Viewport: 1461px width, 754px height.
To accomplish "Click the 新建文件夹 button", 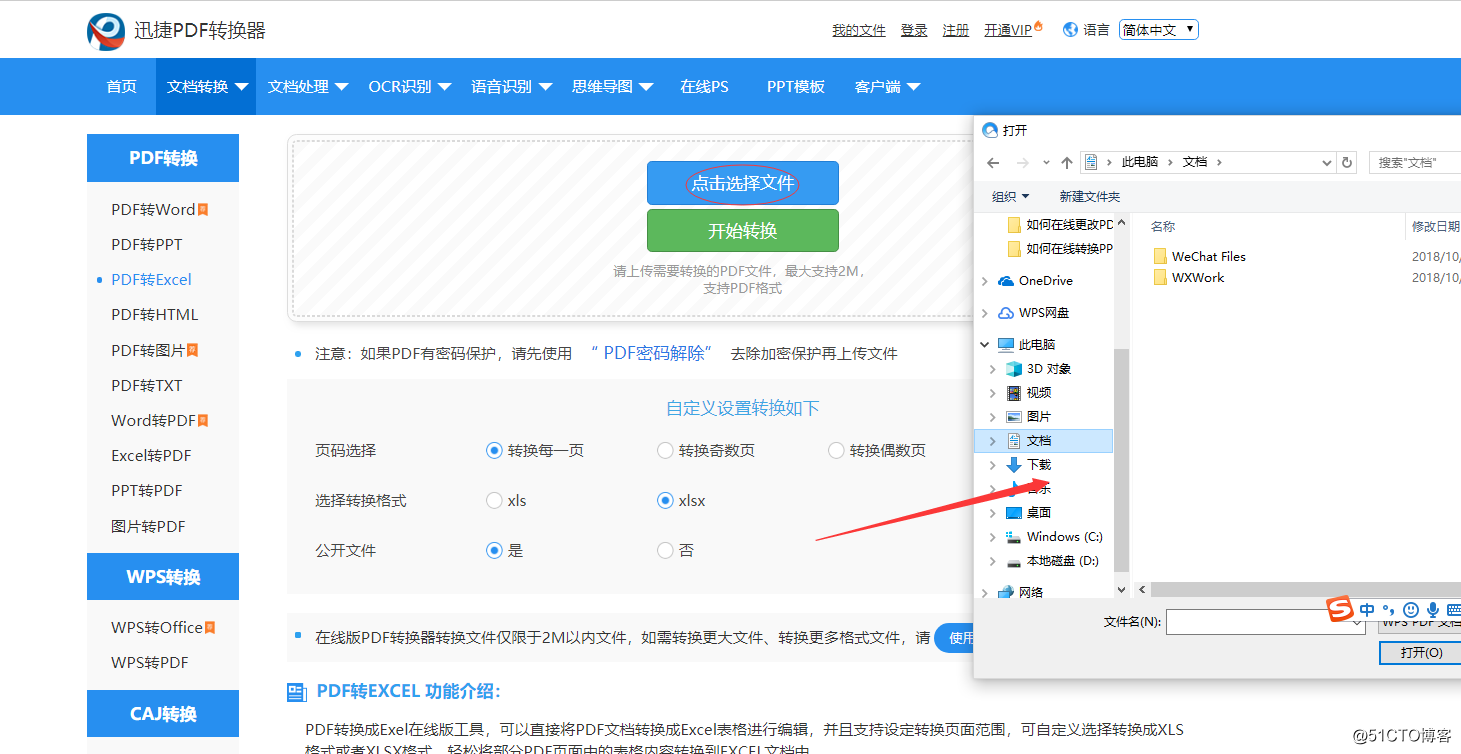I will [x=1090, y=196].
